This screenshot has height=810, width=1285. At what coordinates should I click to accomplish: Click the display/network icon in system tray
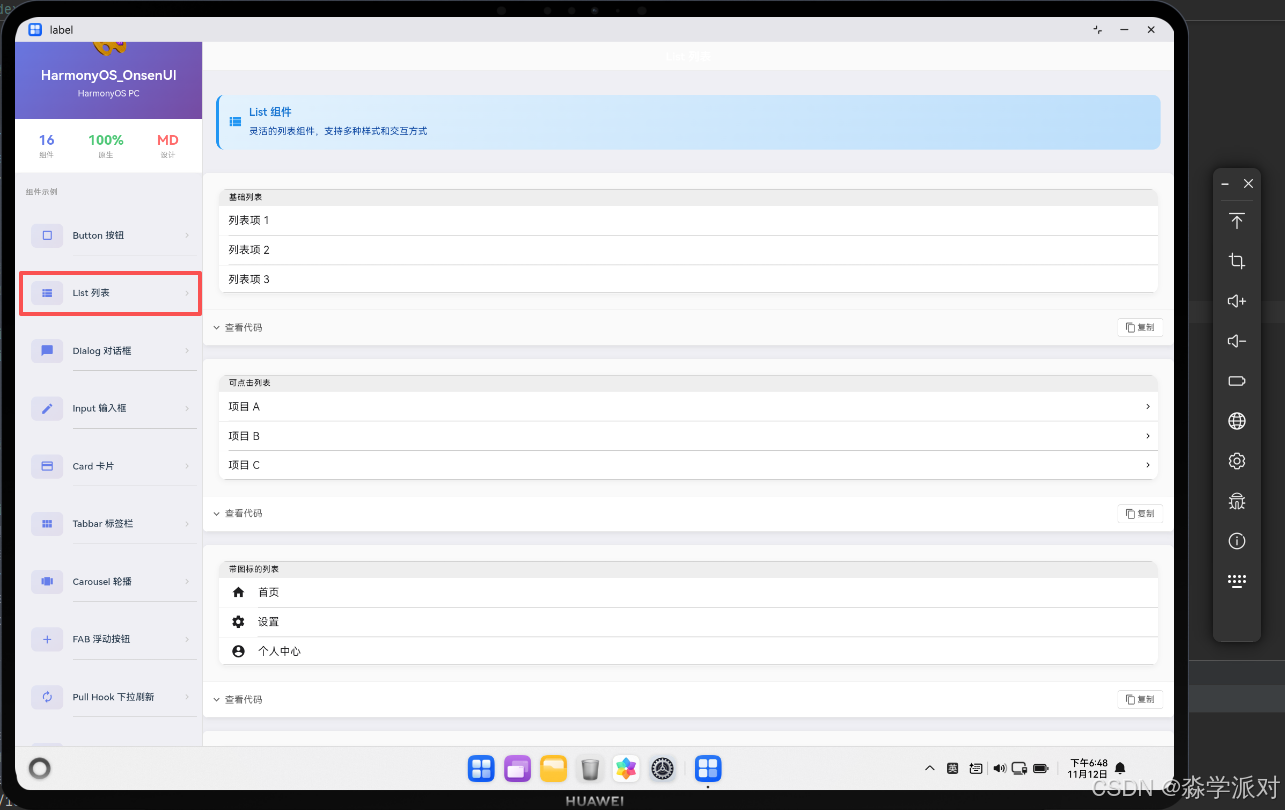(x=1020, y=768)
